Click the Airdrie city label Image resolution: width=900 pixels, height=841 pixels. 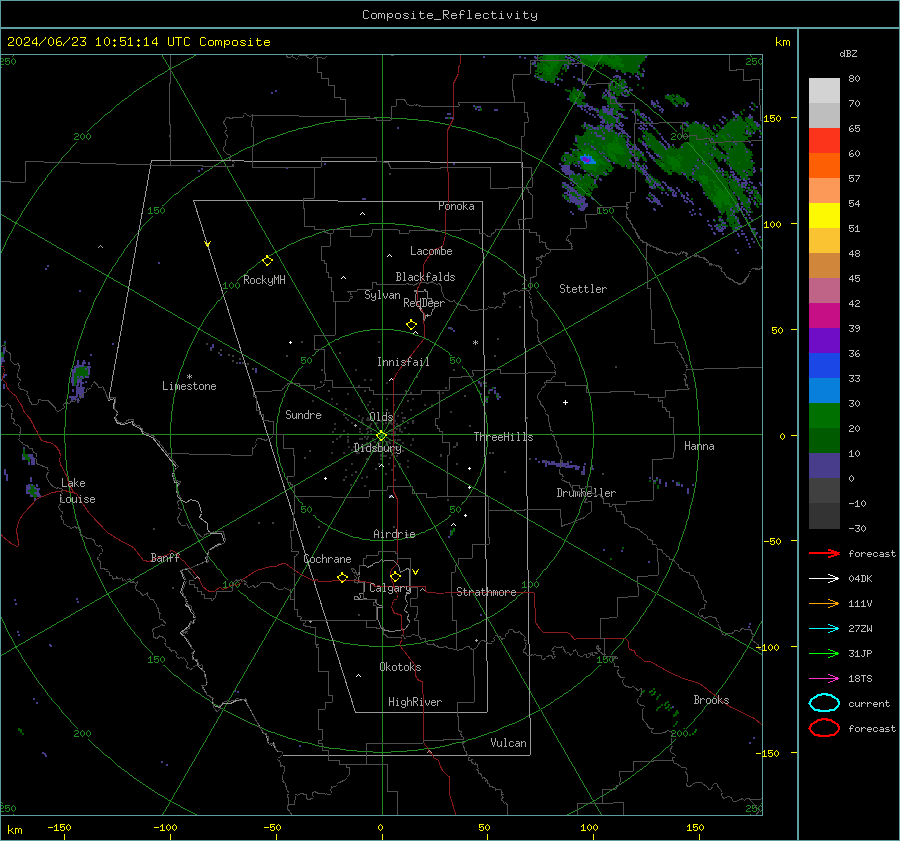394,534
